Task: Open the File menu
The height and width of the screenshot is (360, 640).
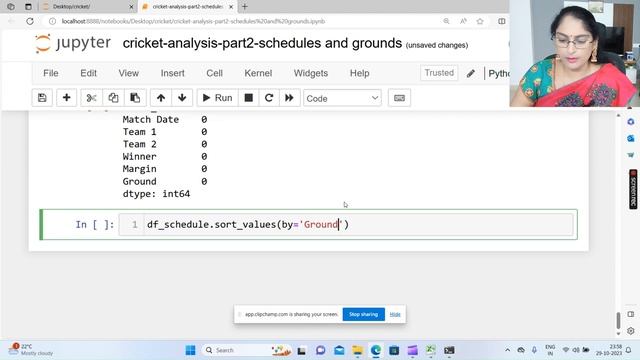Action: (51, 73)
